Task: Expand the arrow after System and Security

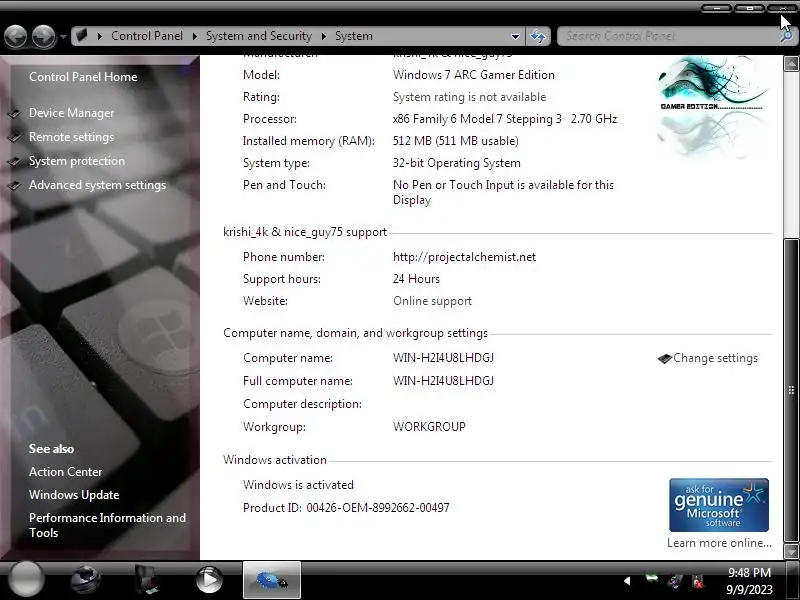Action: coord(324,36)
